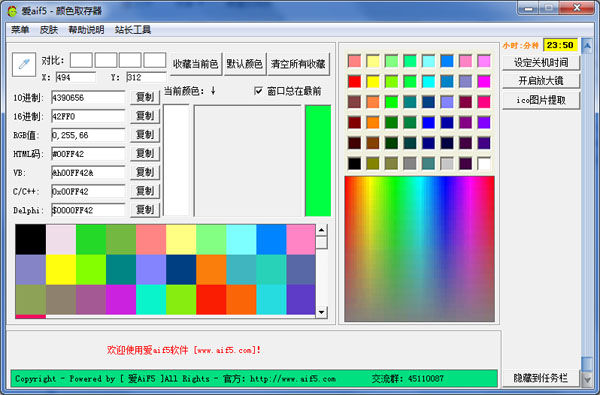Screen dimensions: 600x395
Task: Click the X coordinate field showing 494
Action: [x=76, y=77]
